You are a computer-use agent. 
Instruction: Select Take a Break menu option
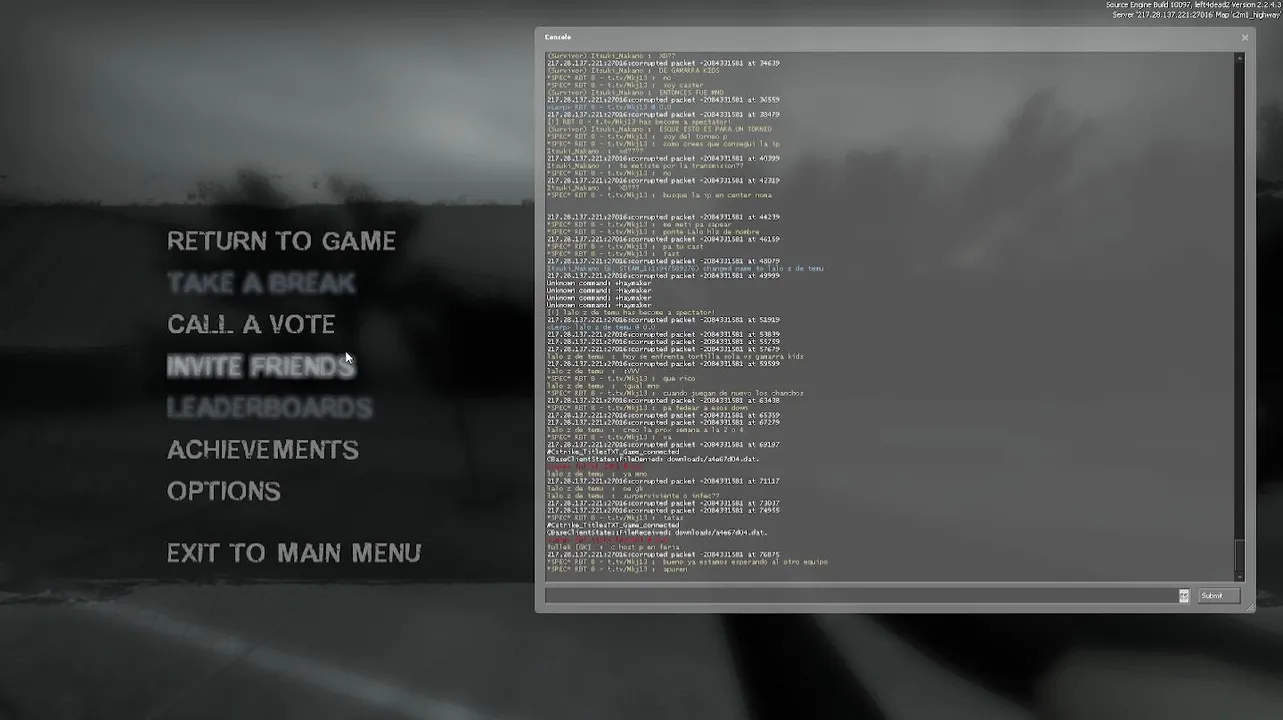click(x=261, y=283)
